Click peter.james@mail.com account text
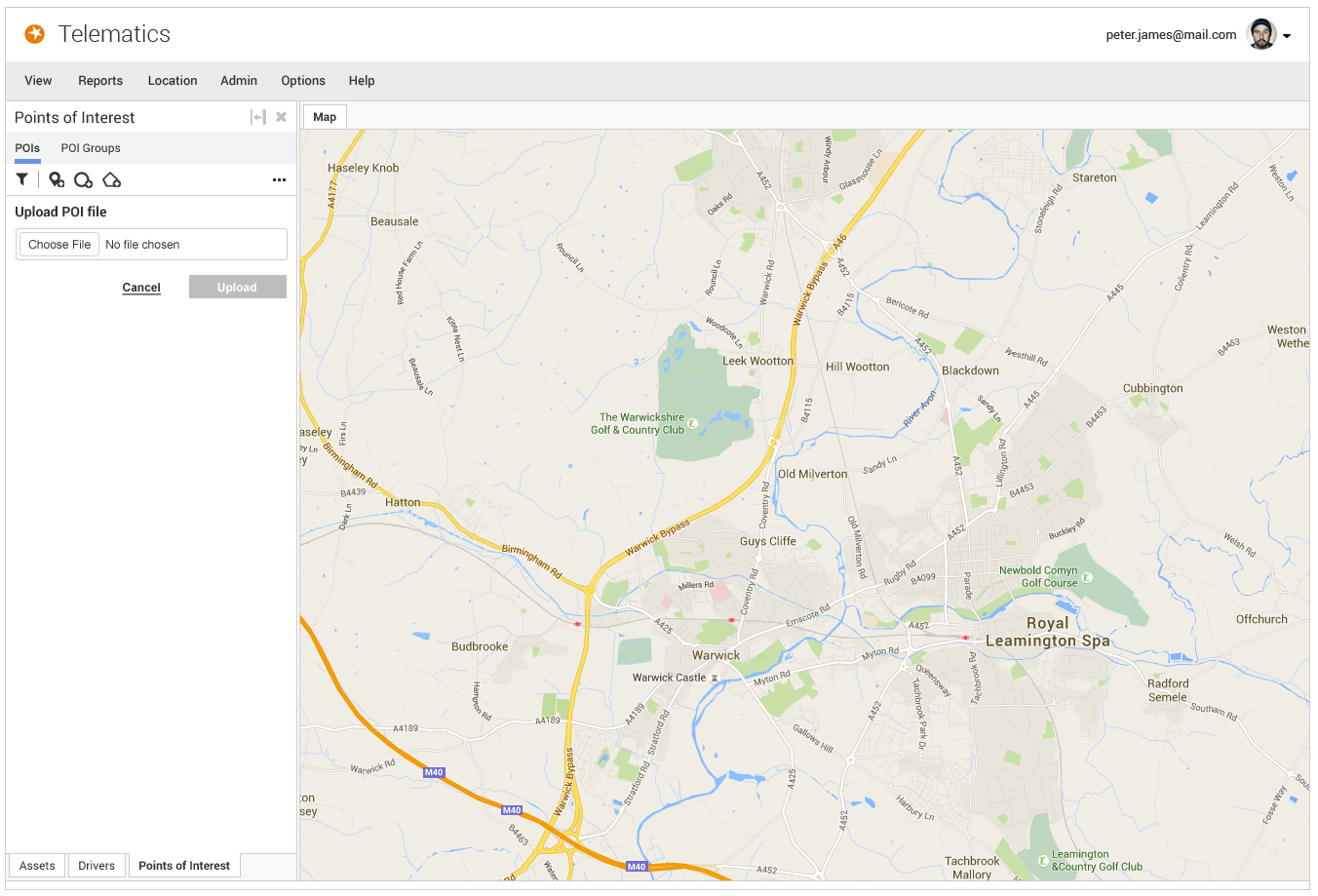1318x896 pixels. (1171, 35)
